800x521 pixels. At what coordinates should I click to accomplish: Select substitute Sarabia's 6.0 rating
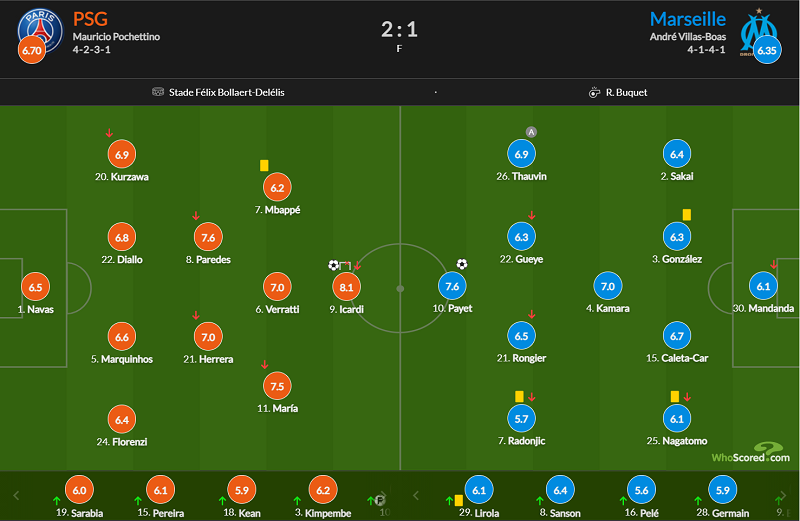[x=80, y=490]
